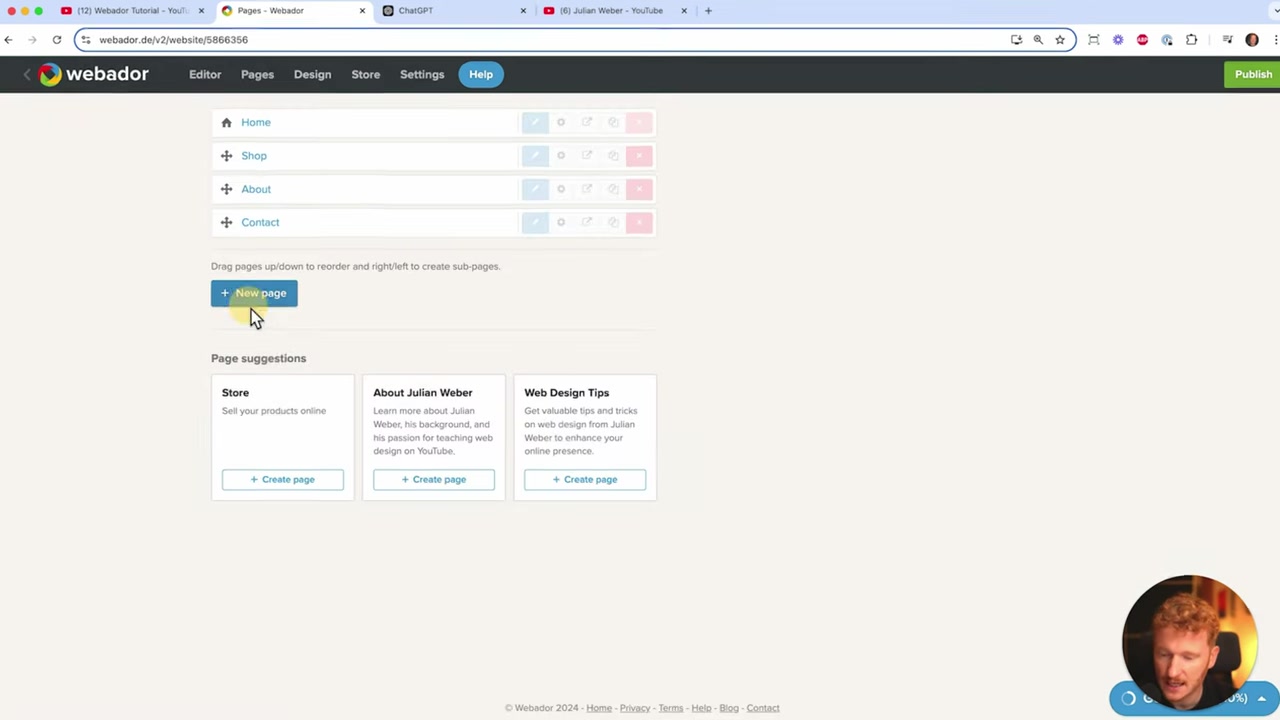This screenshot has width=1280, height=720.
Task: Click the edit pencil for Home page
Action: [535, 122]
